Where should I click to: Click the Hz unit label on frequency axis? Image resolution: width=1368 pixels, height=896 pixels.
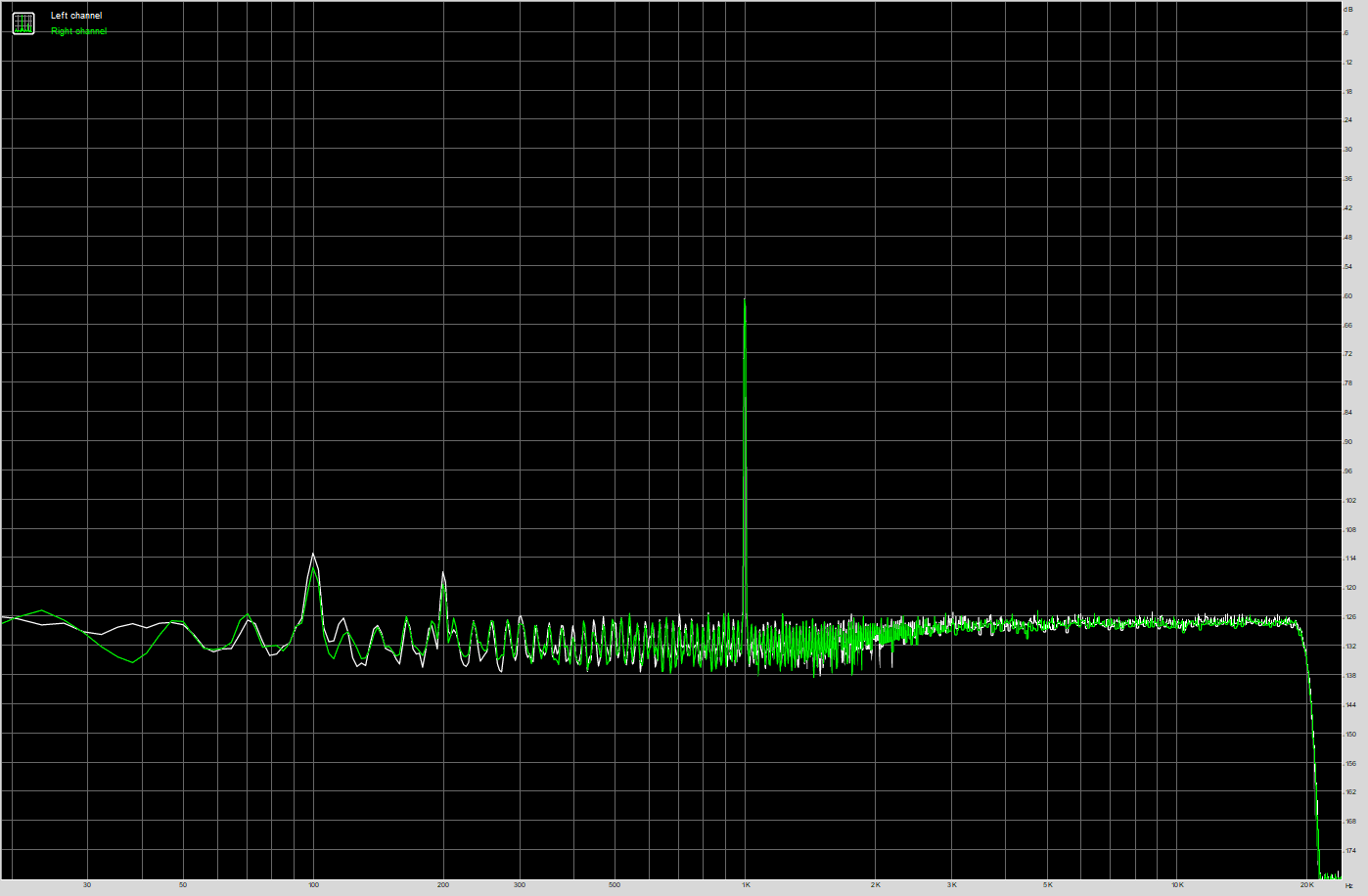tap(1349, 886)
